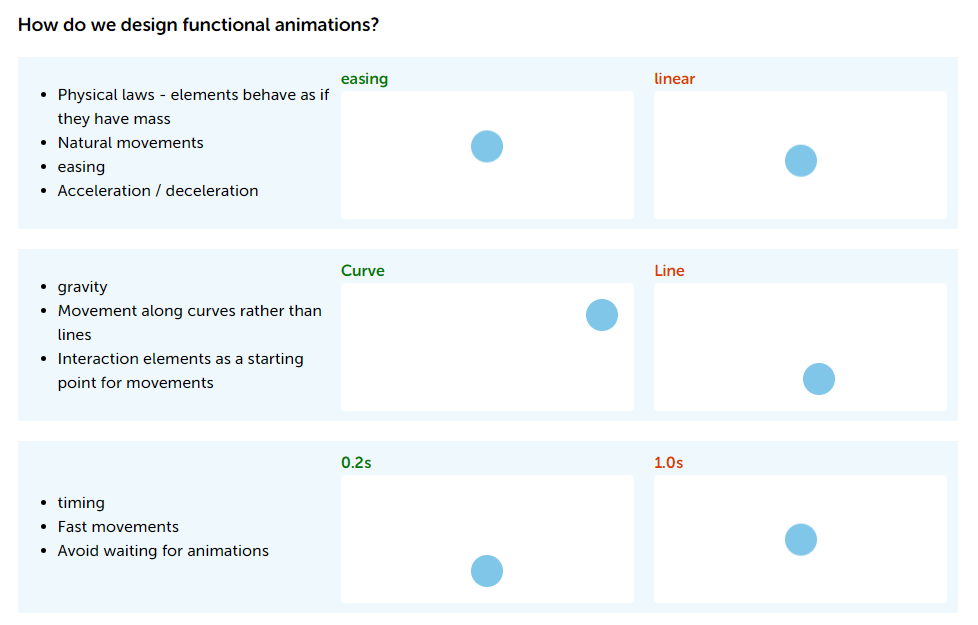Viewport: 978px width, 625px height.
Task: Click the red 1.0s label
Action: pos(669,463)
